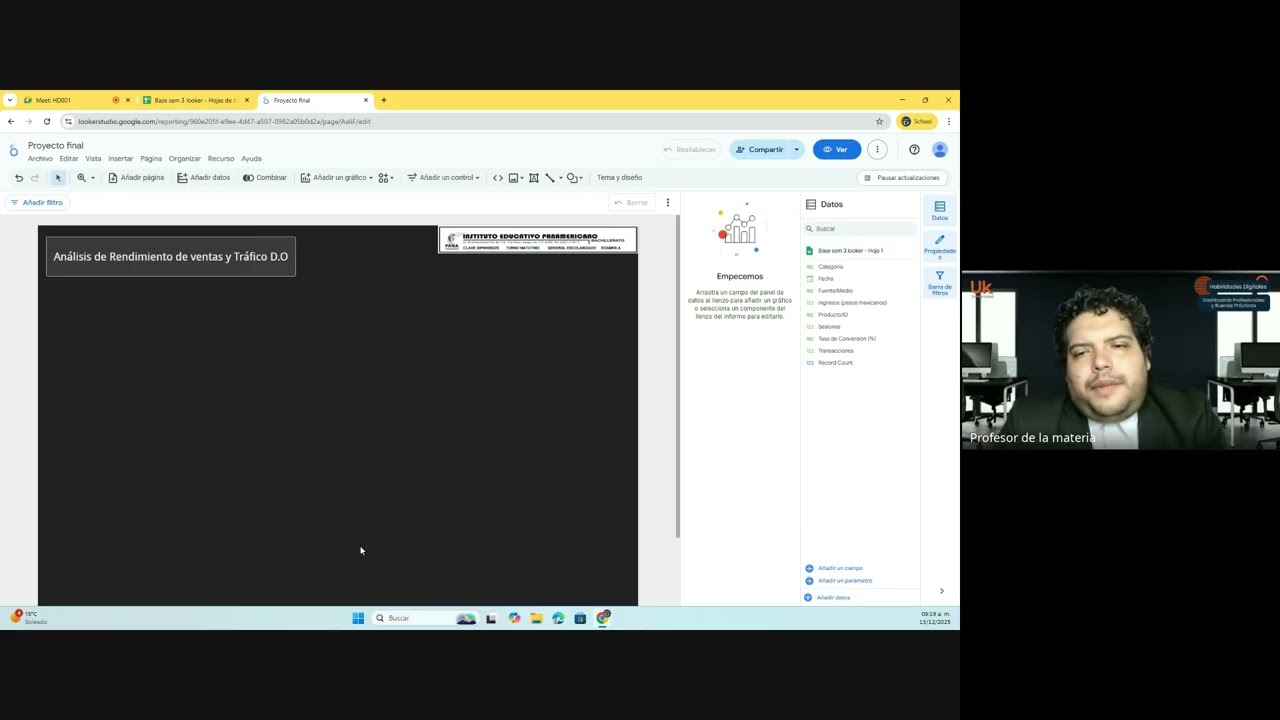This screenshot has width=1280, height=720.
Task: Open the Vista menu
Action: point(93,159)
